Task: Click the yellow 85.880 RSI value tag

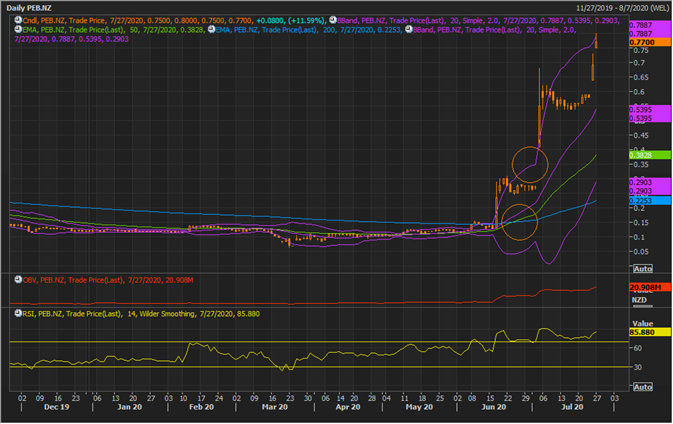Action: tap(650, 332)
